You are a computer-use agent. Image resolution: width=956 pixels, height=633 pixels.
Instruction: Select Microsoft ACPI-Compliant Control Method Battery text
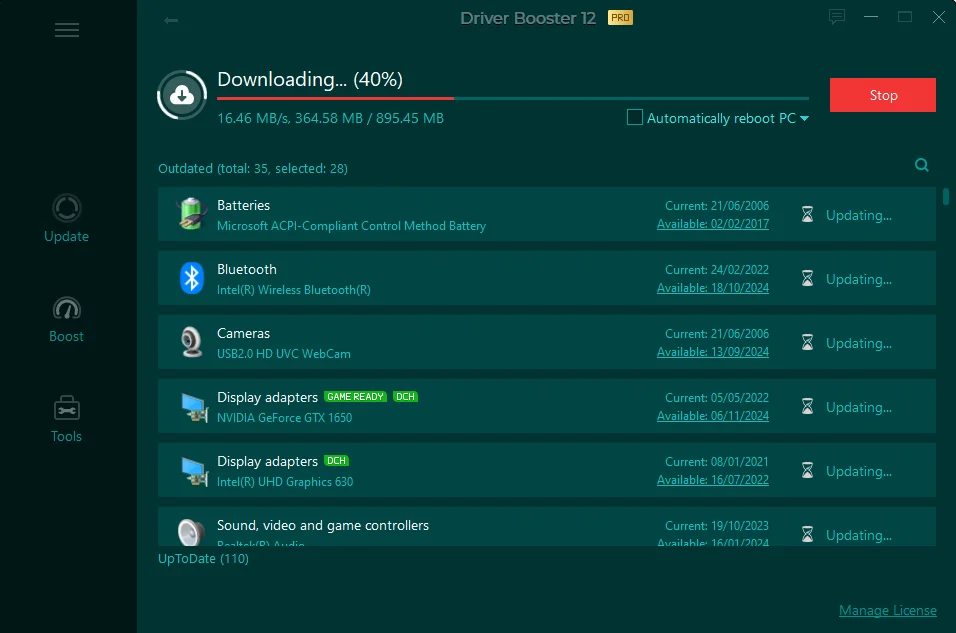351,226
